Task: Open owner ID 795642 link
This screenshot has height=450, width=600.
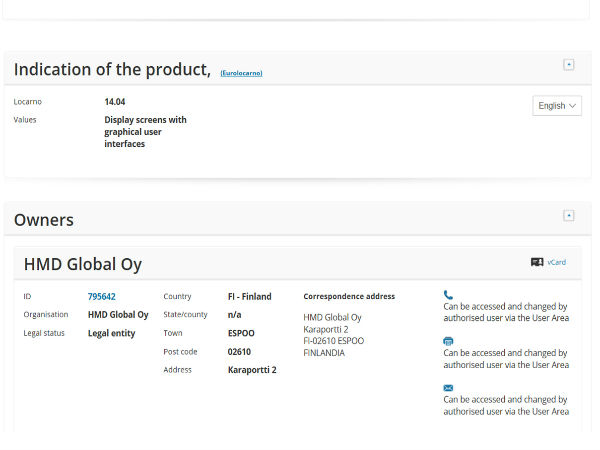Action: 101,297
